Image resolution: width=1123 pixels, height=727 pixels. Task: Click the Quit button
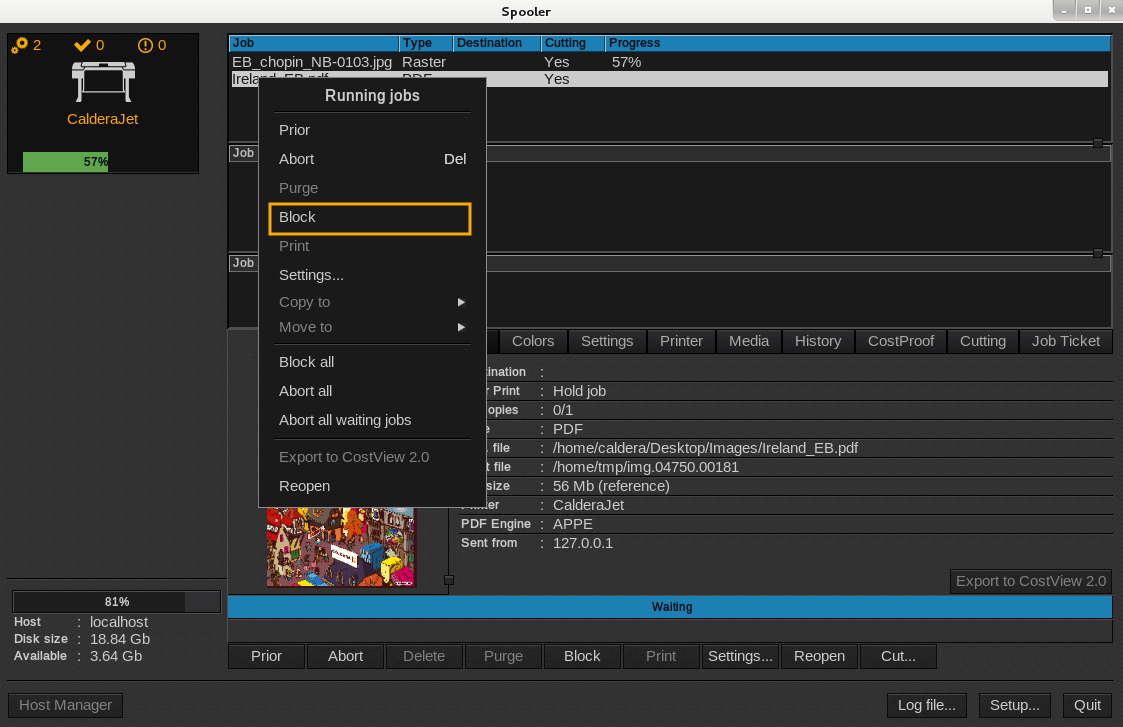[1087, 705]
